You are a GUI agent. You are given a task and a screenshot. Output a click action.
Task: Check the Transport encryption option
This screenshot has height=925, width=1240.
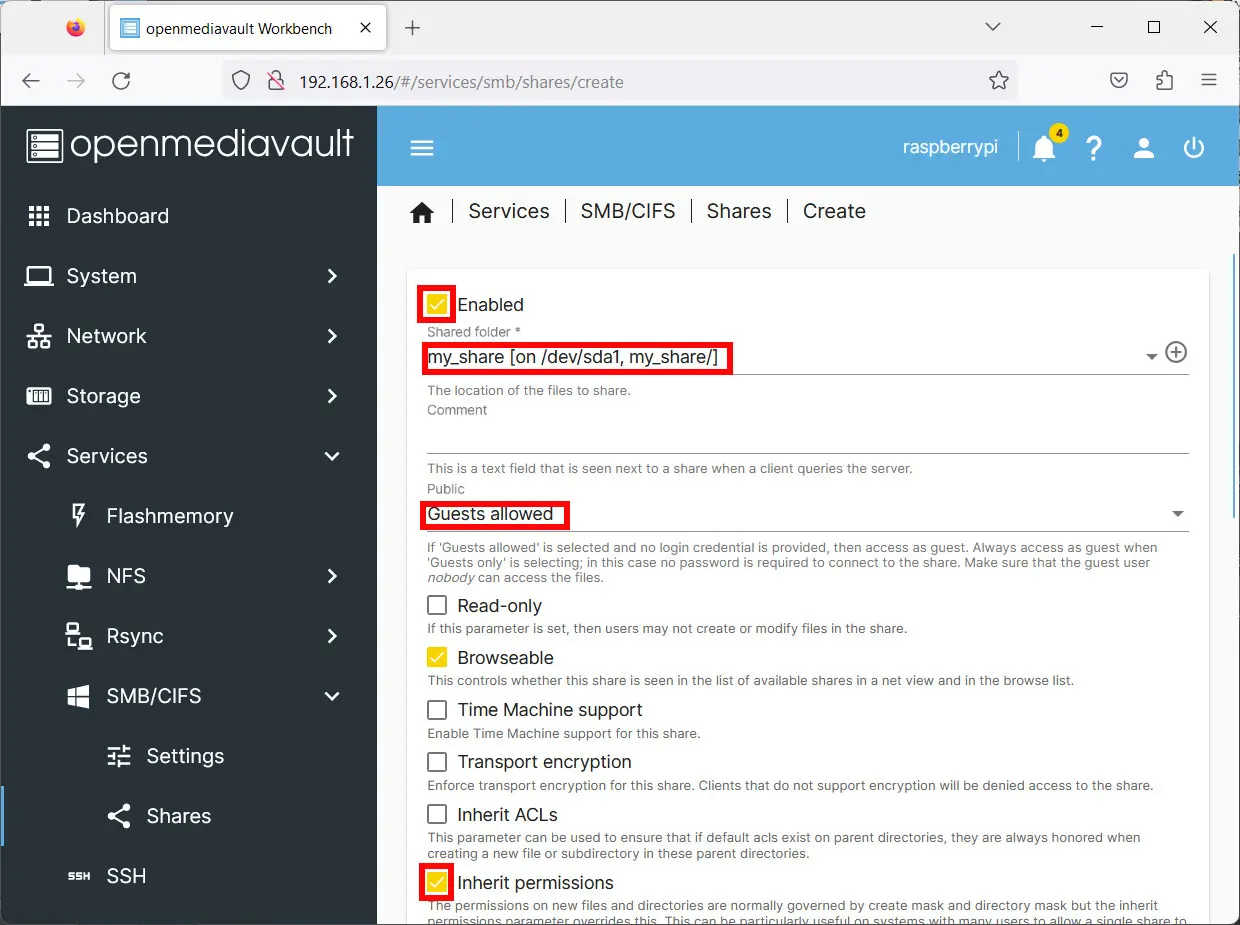(x=437, y=761)
